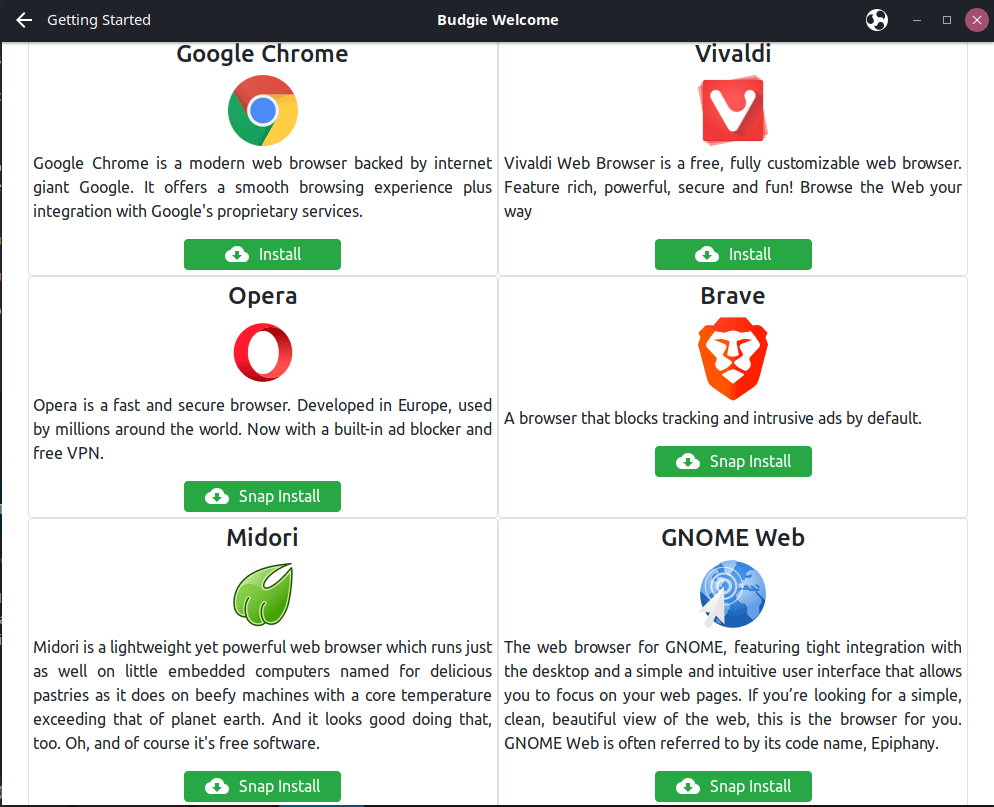The image size is (994, 807).
Task: Snap install Midori browser
Action: point(262,786)
